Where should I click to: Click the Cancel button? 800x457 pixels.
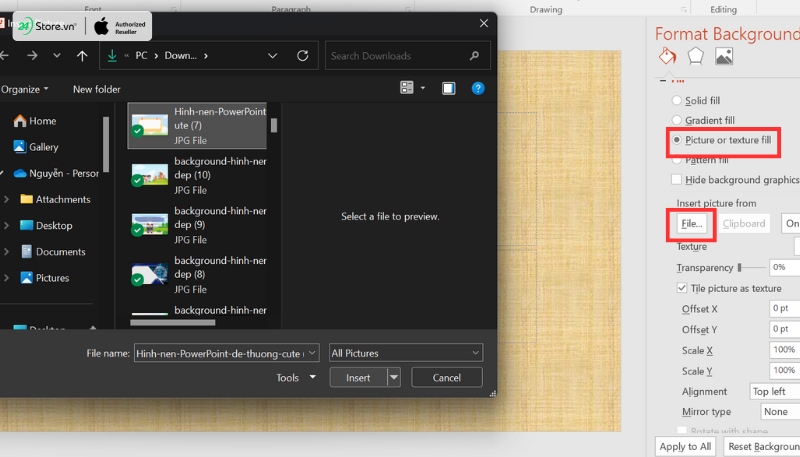(446, 377)
